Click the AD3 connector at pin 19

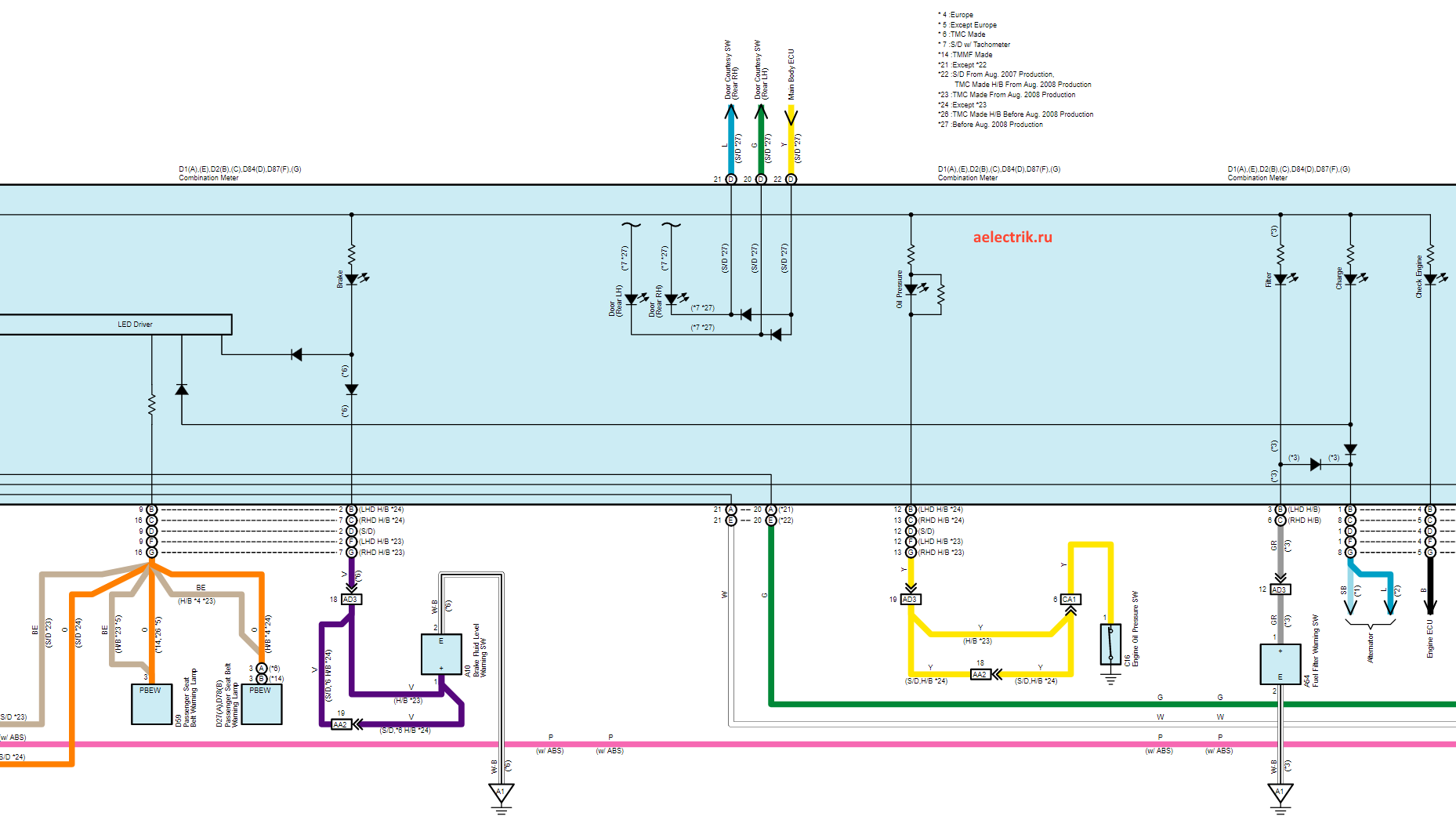click(910, 600)
